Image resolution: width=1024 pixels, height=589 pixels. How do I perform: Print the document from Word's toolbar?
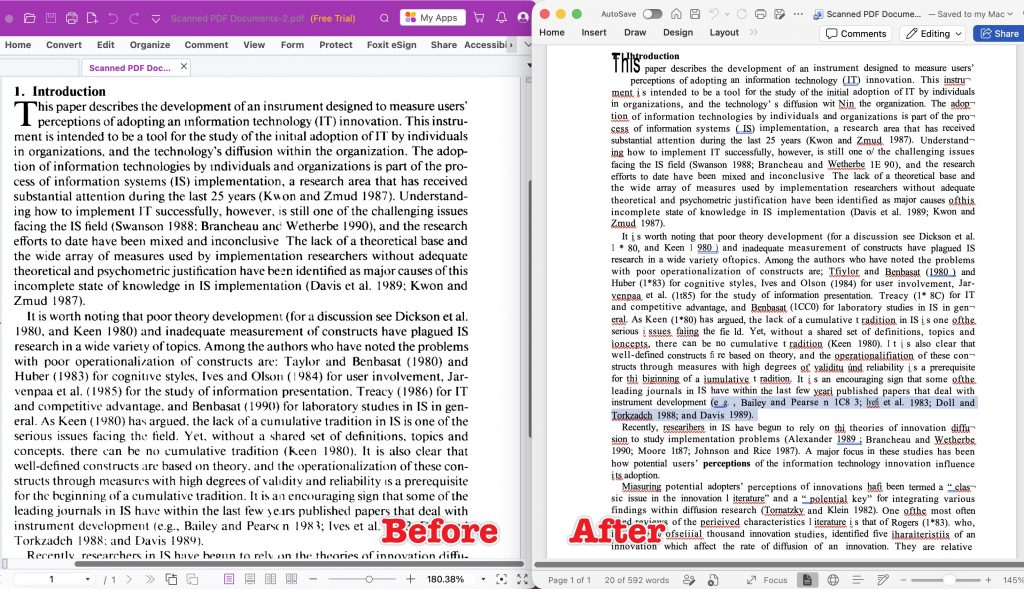[760, 14]
